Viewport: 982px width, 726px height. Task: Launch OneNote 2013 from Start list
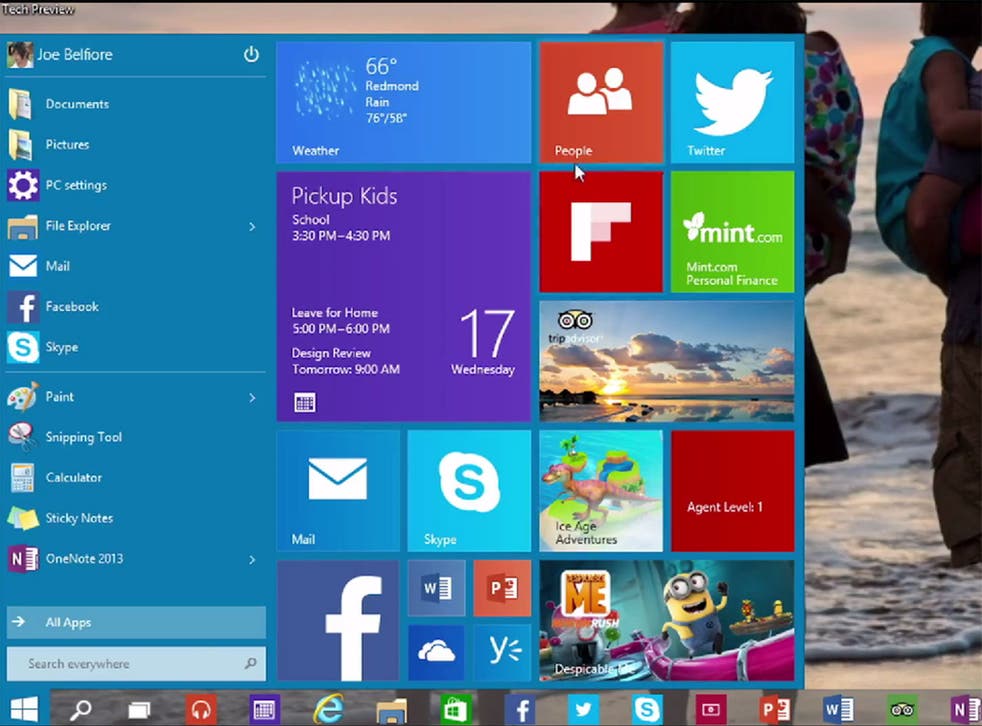pyautogui.click(x=123, y=559)
